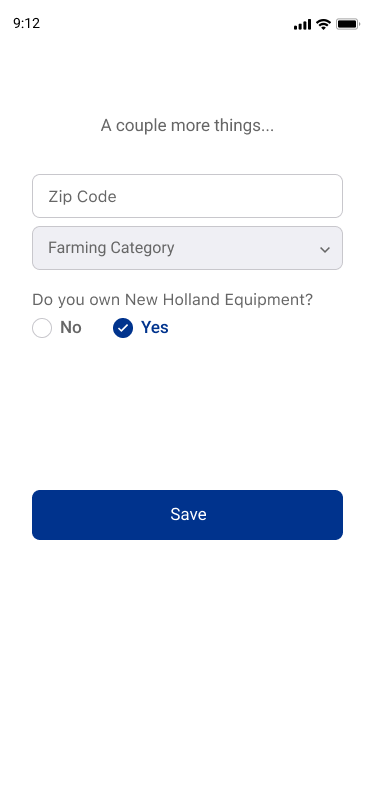Click the chevron arrow in Farming Category
This screenshot has width=375, height=812.
click(x=325, y=250)
